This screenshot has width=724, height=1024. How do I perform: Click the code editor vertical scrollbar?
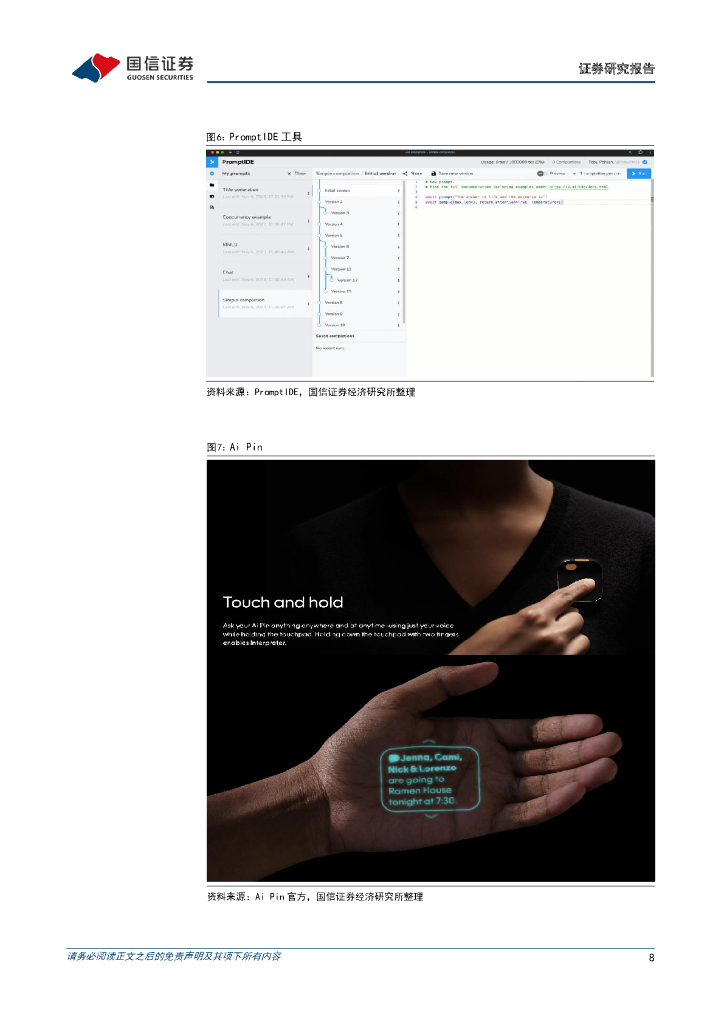pos(652,278)
